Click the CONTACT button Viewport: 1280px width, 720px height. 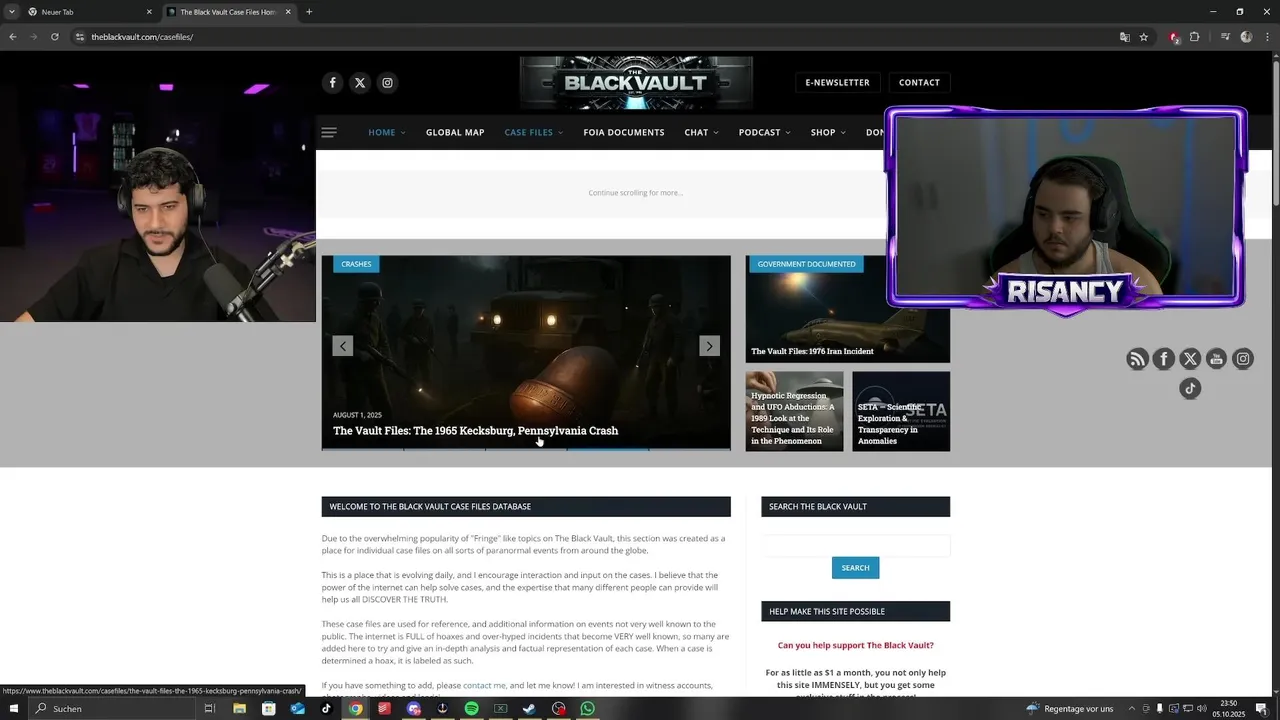(919, 83)
